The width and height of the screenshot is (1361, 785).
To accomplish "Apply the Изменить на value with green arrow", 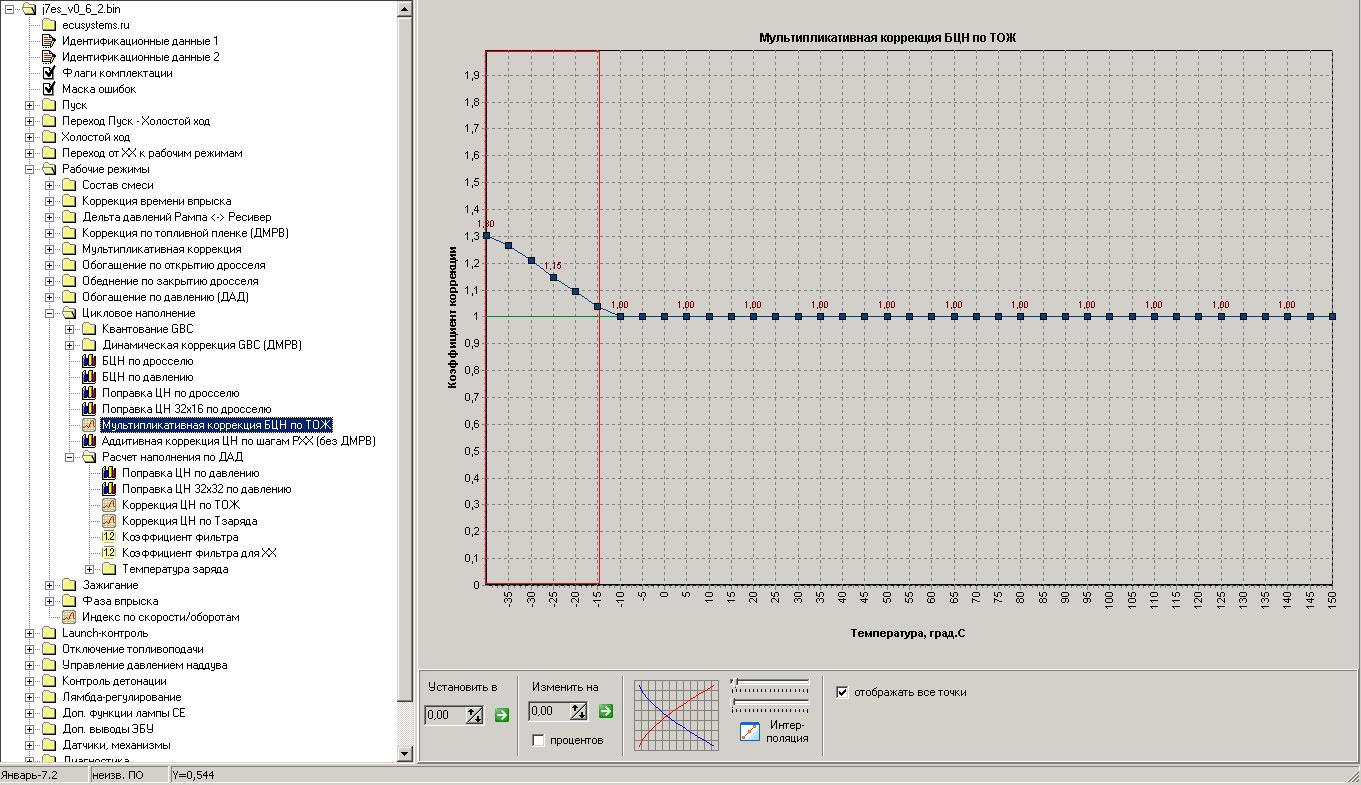I will pyautogui.click(x=605, y=711).
